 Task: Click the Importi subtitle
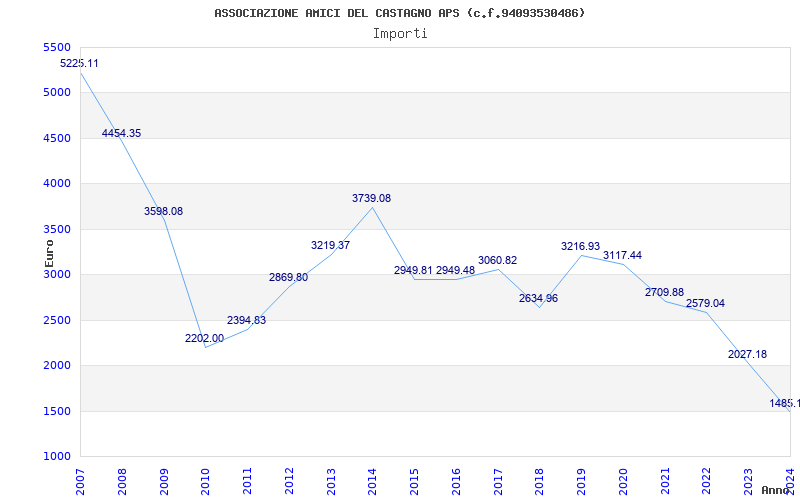click(x=400, y=33)
